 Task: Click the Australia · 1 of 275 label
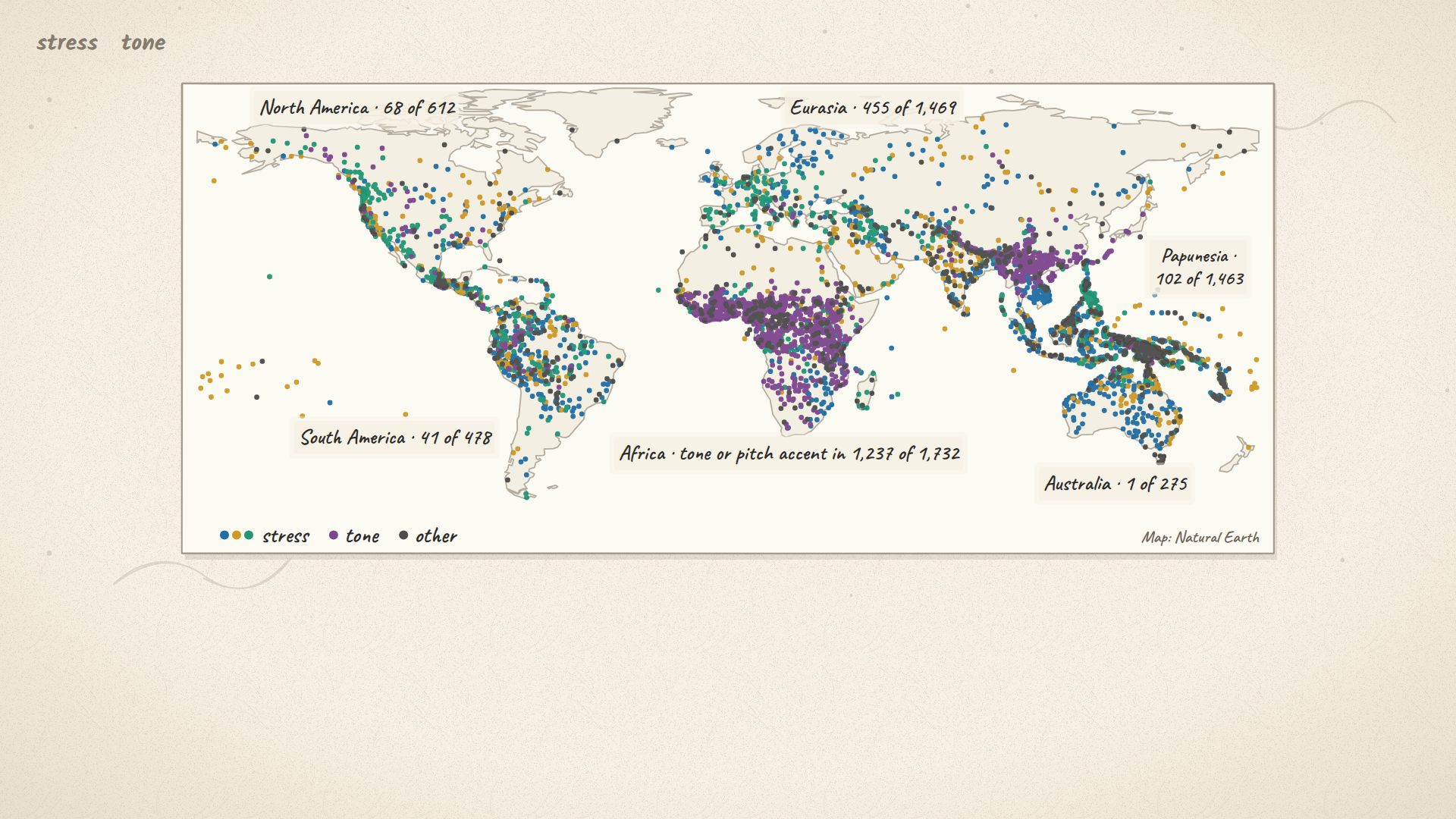click(x=1116, y=484)
